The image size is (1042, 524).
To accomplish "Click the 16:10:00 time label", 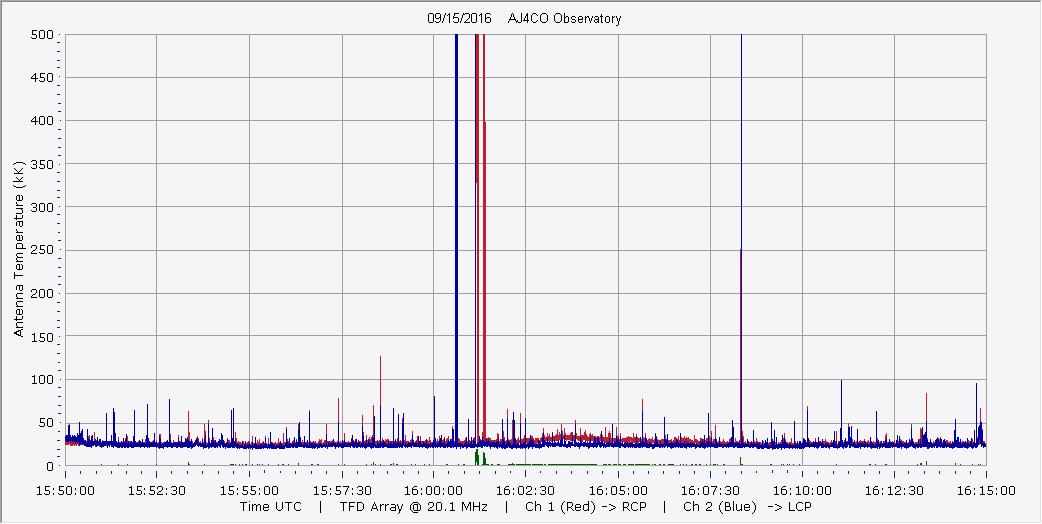I will (x=802, y=491).
